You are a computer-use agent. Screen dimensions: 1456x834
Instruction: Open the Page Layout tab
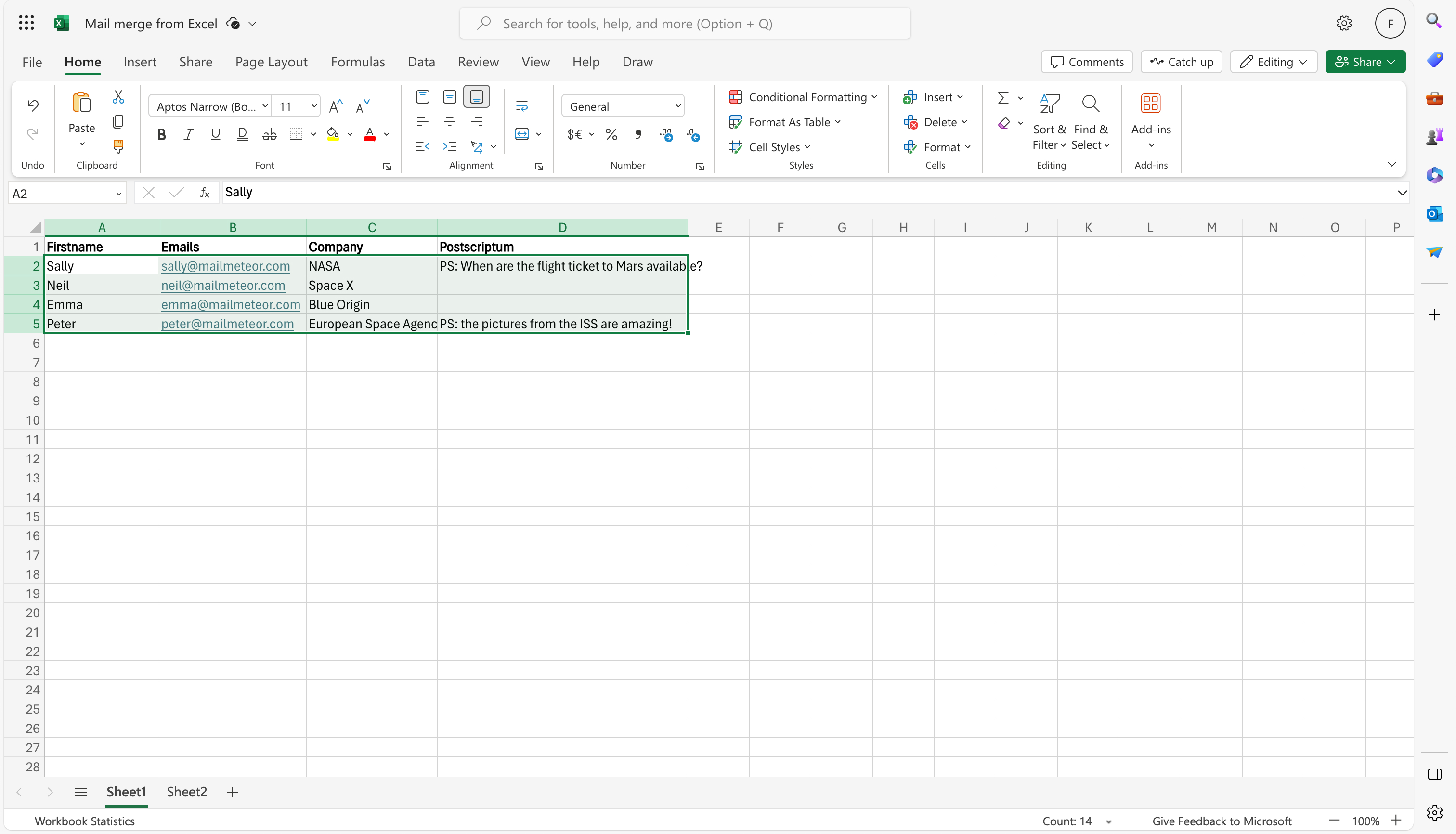point(272,62)
